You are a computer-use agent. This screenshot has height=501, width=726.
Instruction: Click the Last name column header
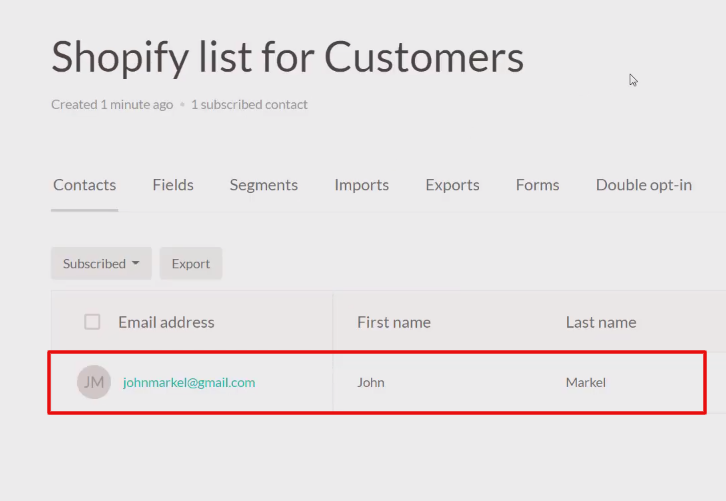[601, 322]
